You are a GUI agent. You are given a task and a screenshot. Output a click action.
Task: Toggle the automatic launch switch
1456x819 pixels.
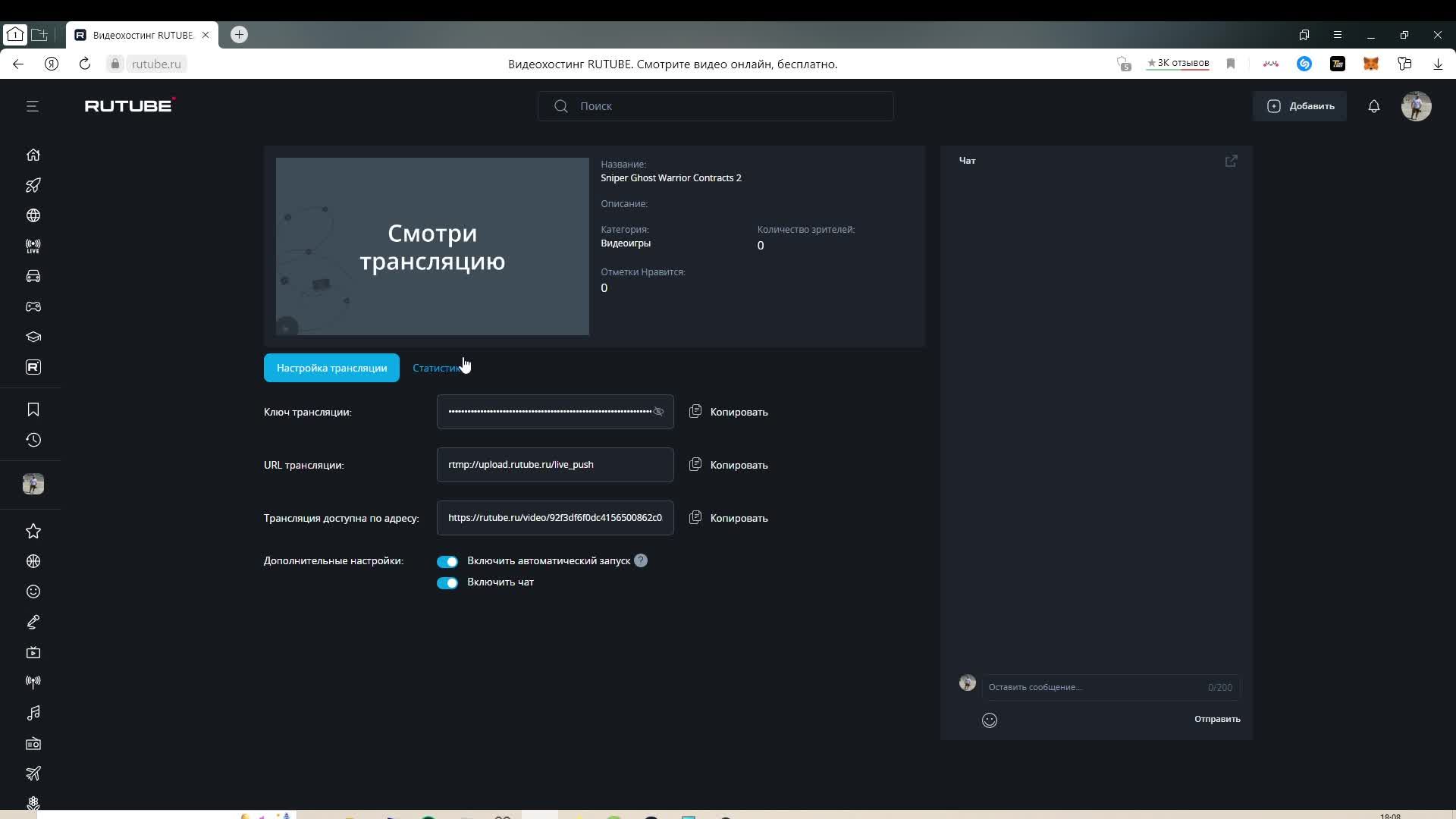point(447,562)
